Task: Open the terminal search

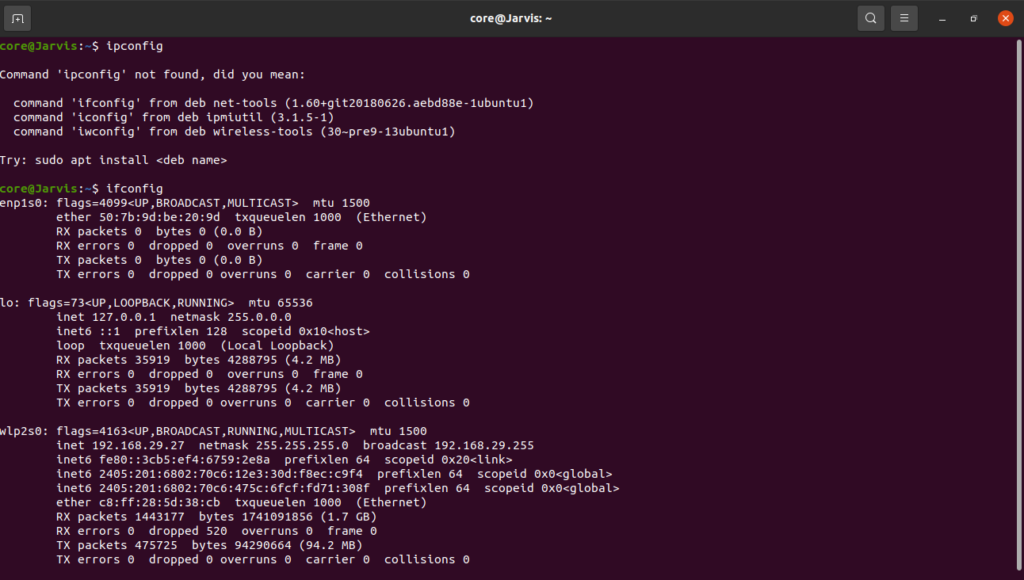Action: click(871, 18)
